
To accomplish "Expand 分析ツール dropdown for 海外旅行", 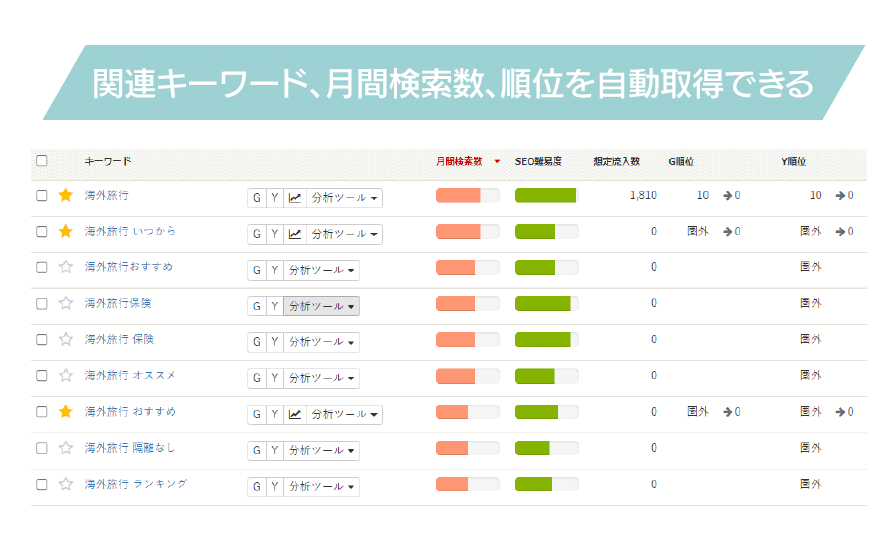I will (x=344, y=198).
